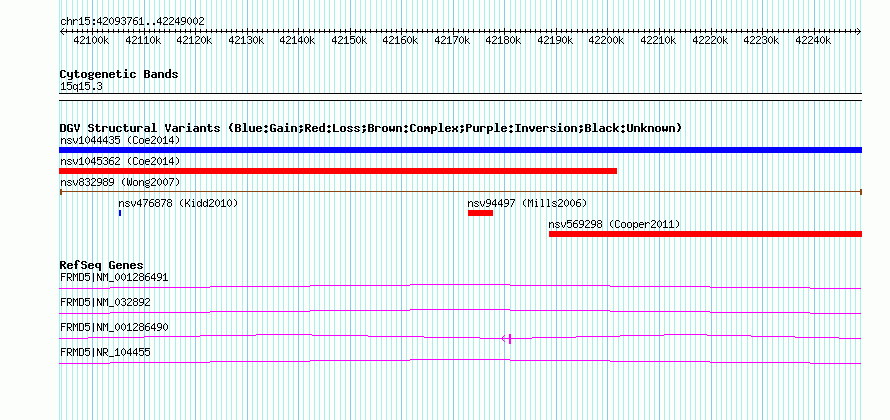Viewport: 890px width, 420px height.
Task: Click the red nsv1045362 loss variant bar
Action: [x=338, y=171]
